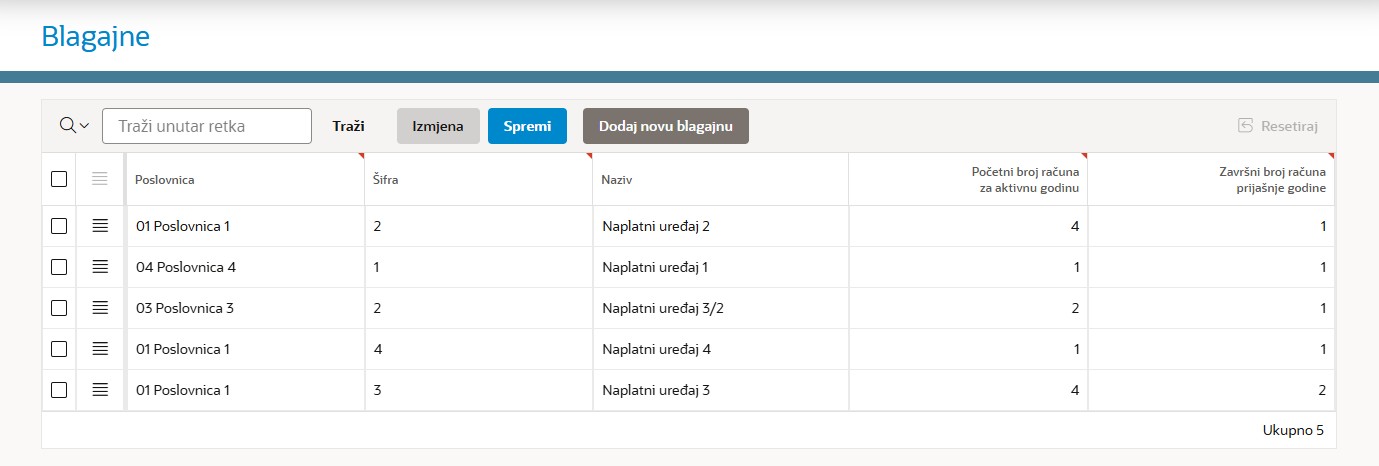Open row actions menu for Naplatni uređaj 1
This screenshot has width=1379, height=466.
pyautogui.click(x=99, y=267)
